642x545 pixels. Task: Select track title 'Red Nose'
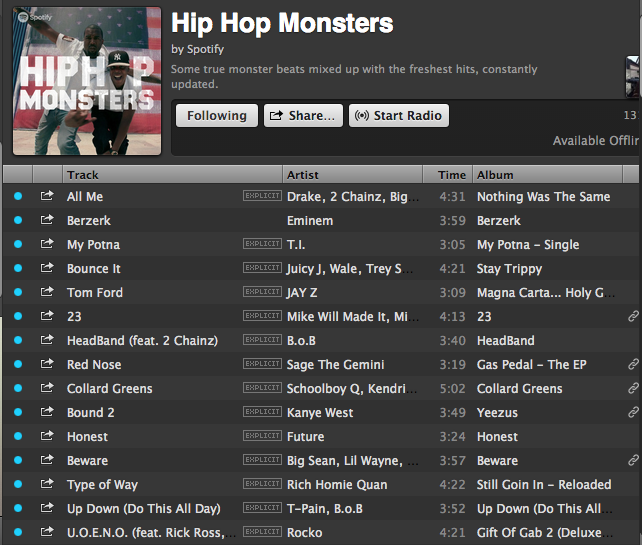point(94,365)
